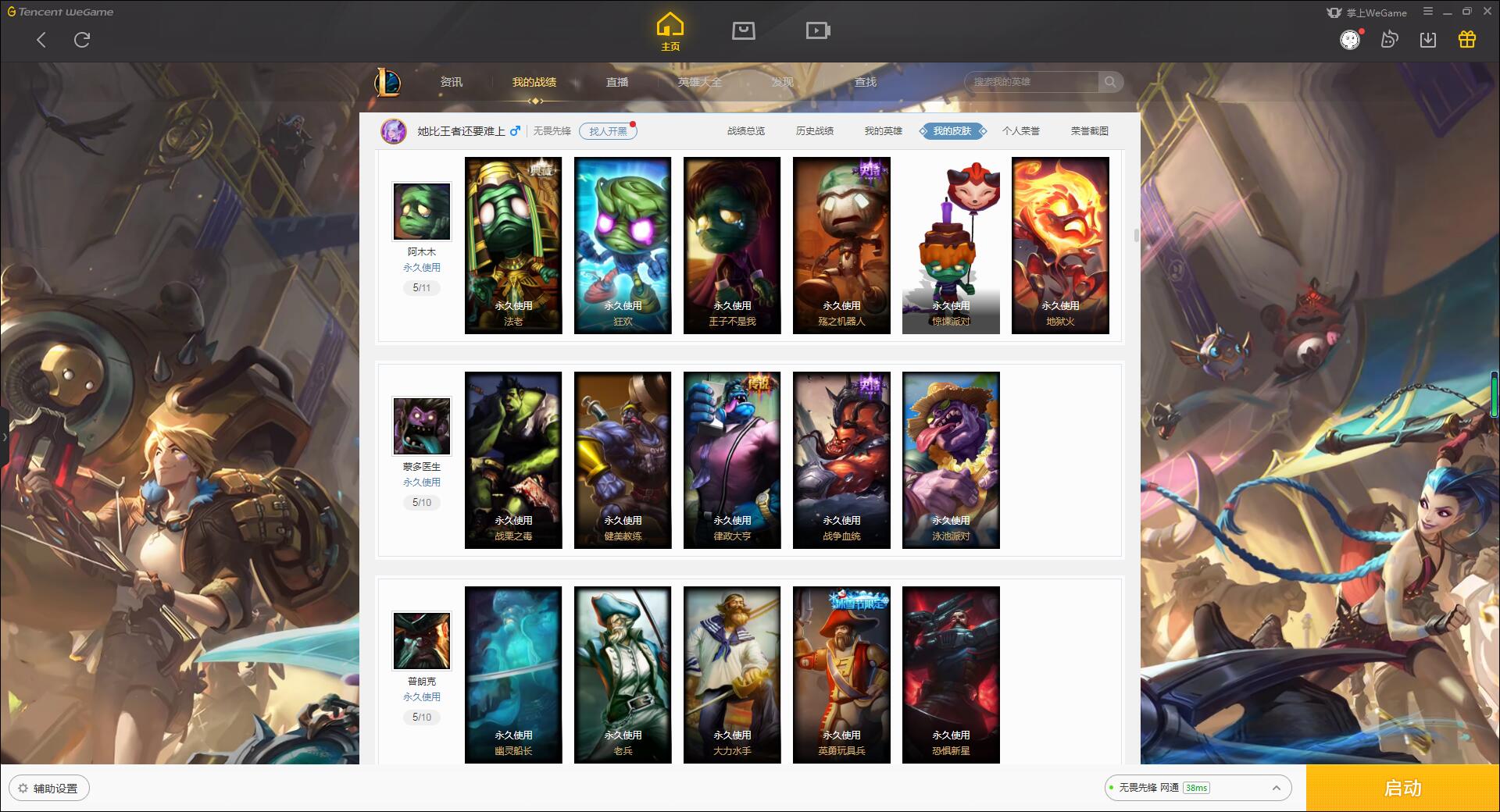The height and width of the screenshot is (812, 1500).
Task: Click the 她比王者还要难上 player name
Action: tap(461, 131)
